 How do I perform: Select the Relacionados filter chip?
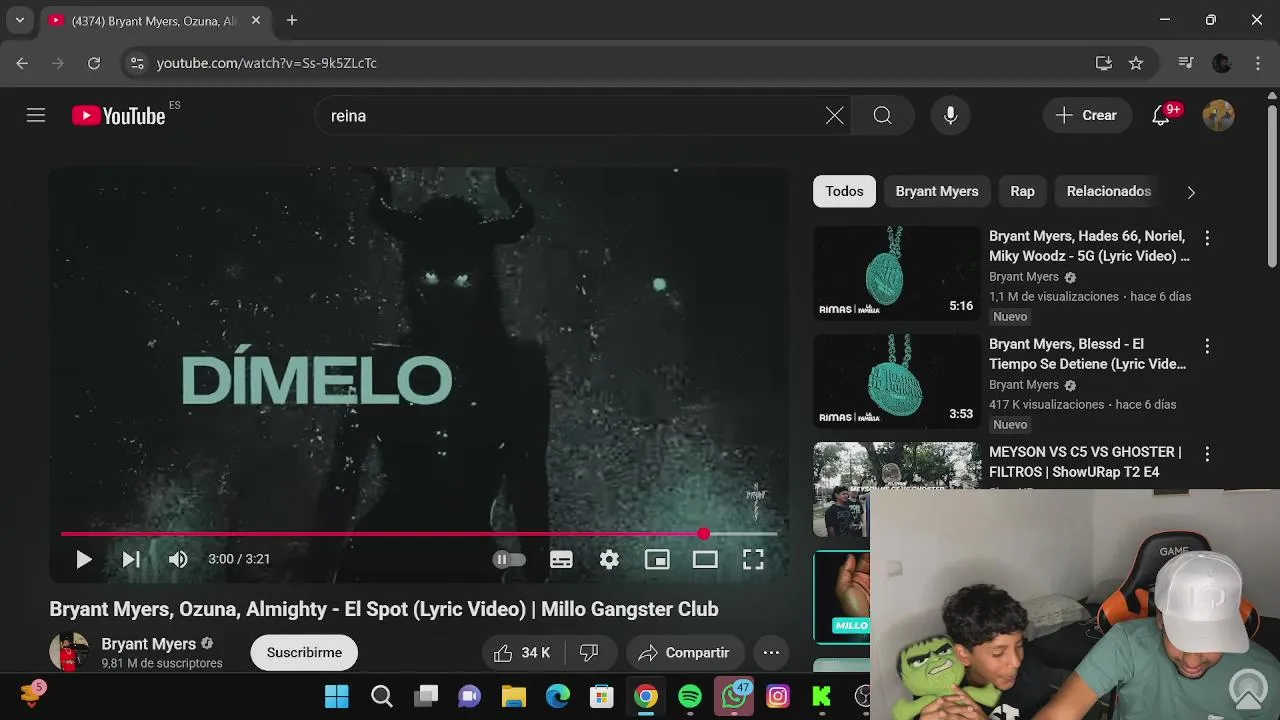point(1109,191)
